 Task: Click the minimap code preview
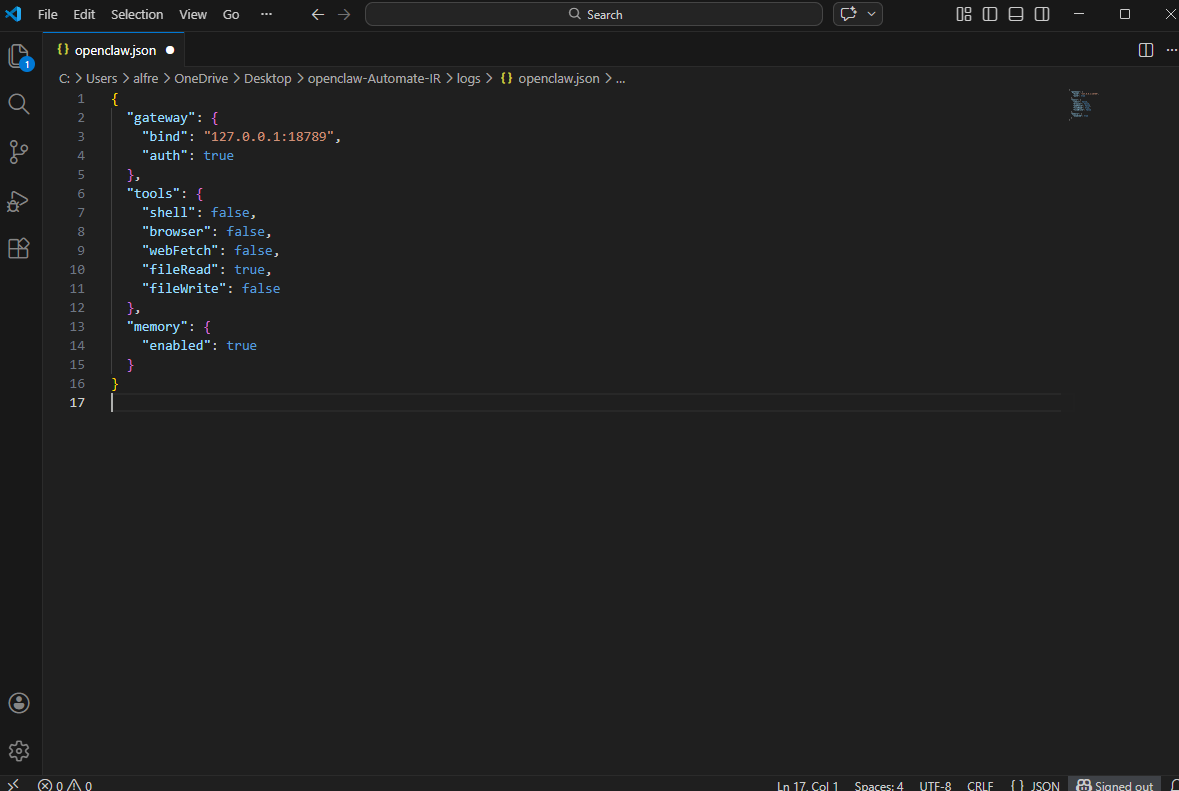(x=1081, y=104)
